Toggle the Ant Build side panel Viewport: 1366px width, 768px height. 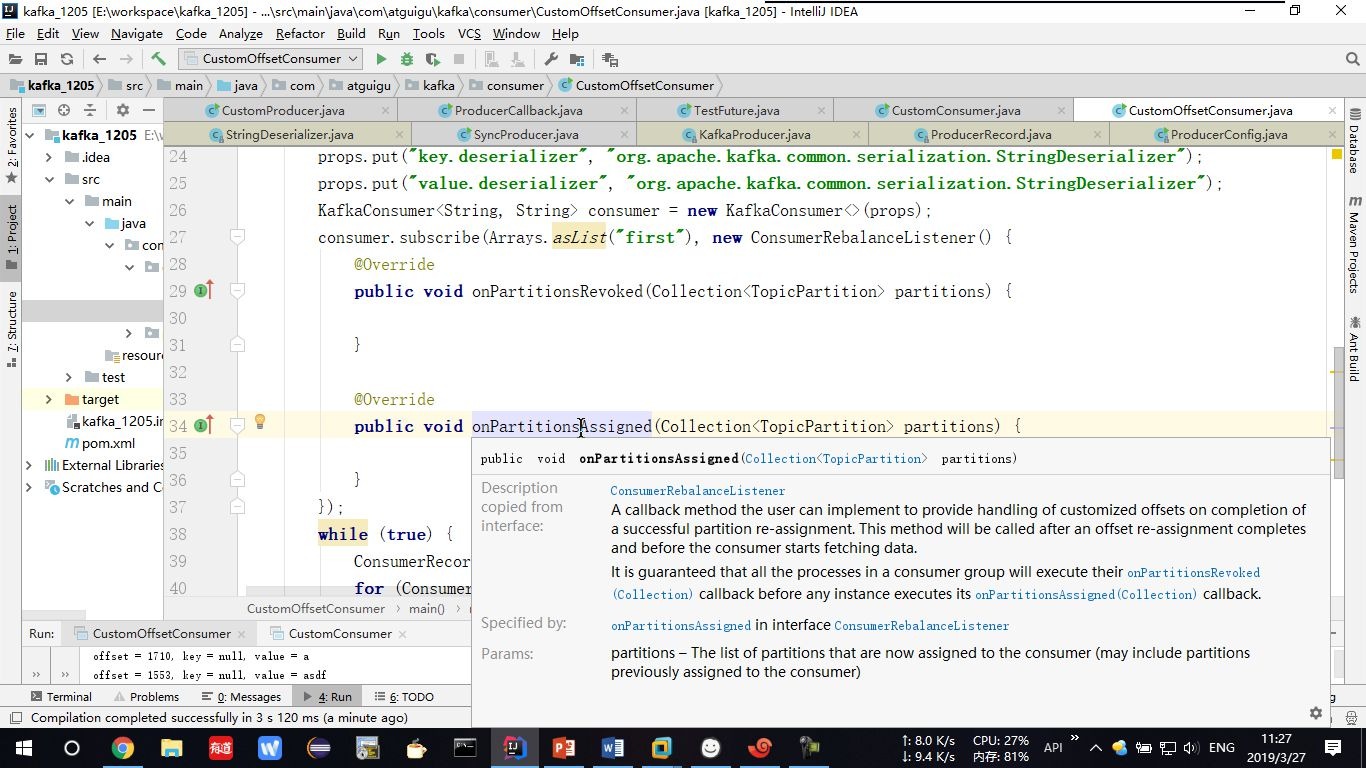pos(1355,349)
